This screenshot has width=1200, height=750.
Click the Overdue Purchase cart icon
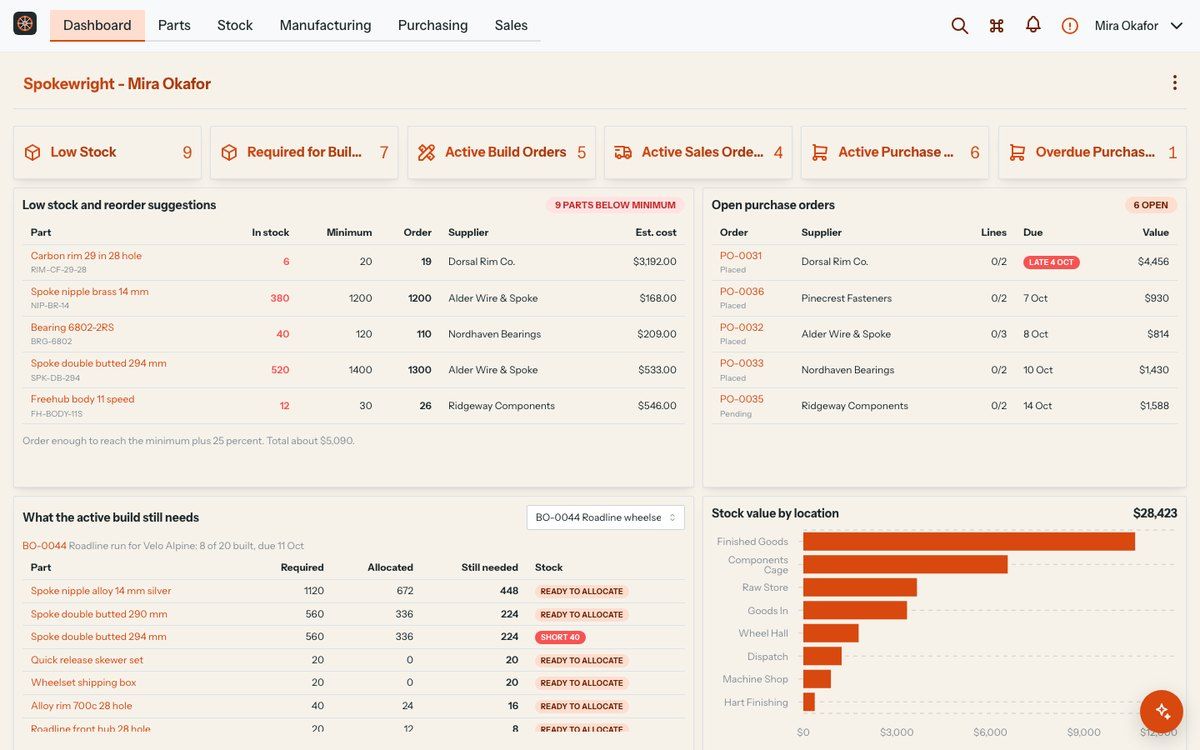(x=1018, y=152)
